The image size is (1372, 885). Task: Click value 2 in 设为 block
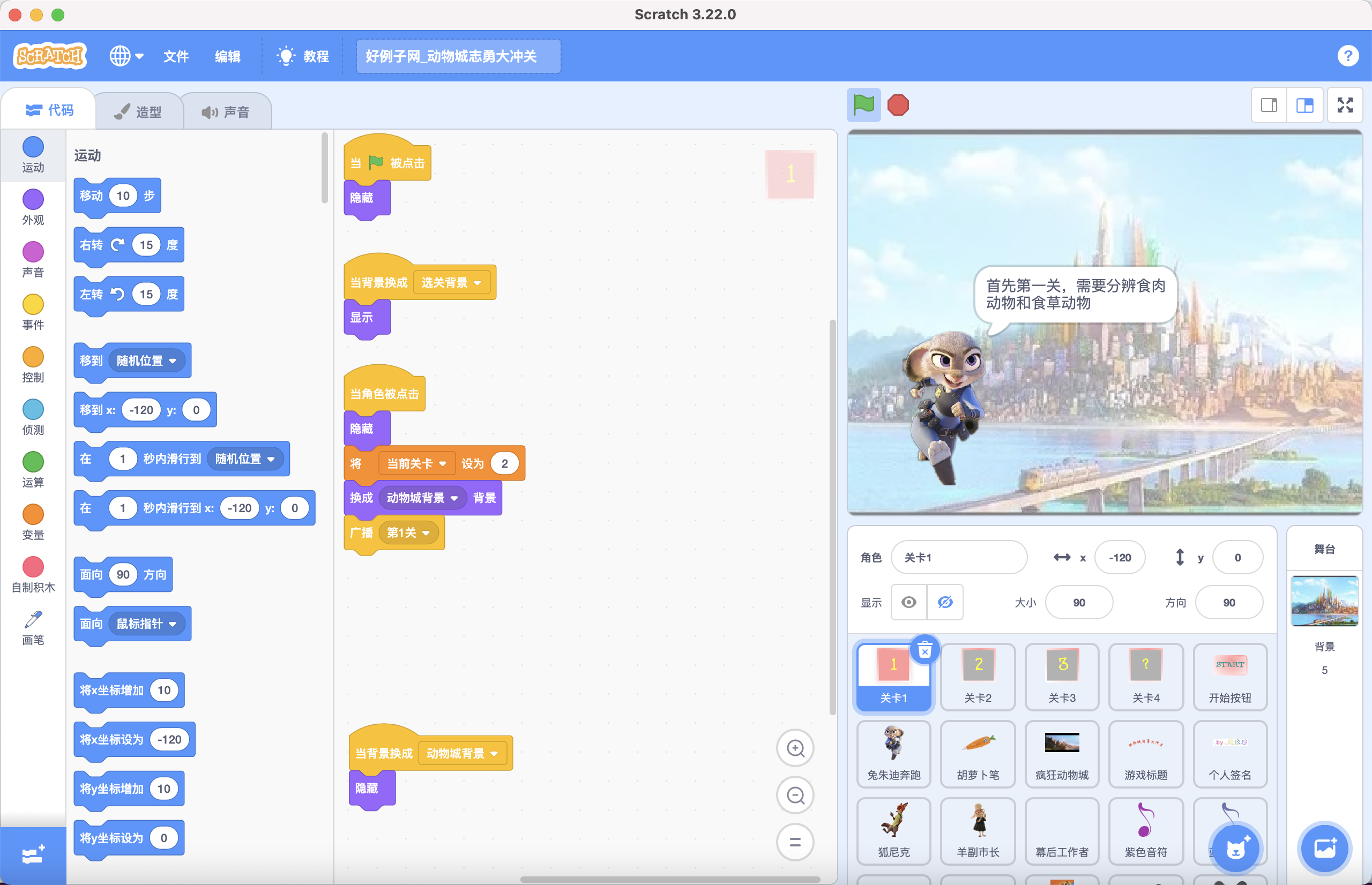(x=504, y=463)
